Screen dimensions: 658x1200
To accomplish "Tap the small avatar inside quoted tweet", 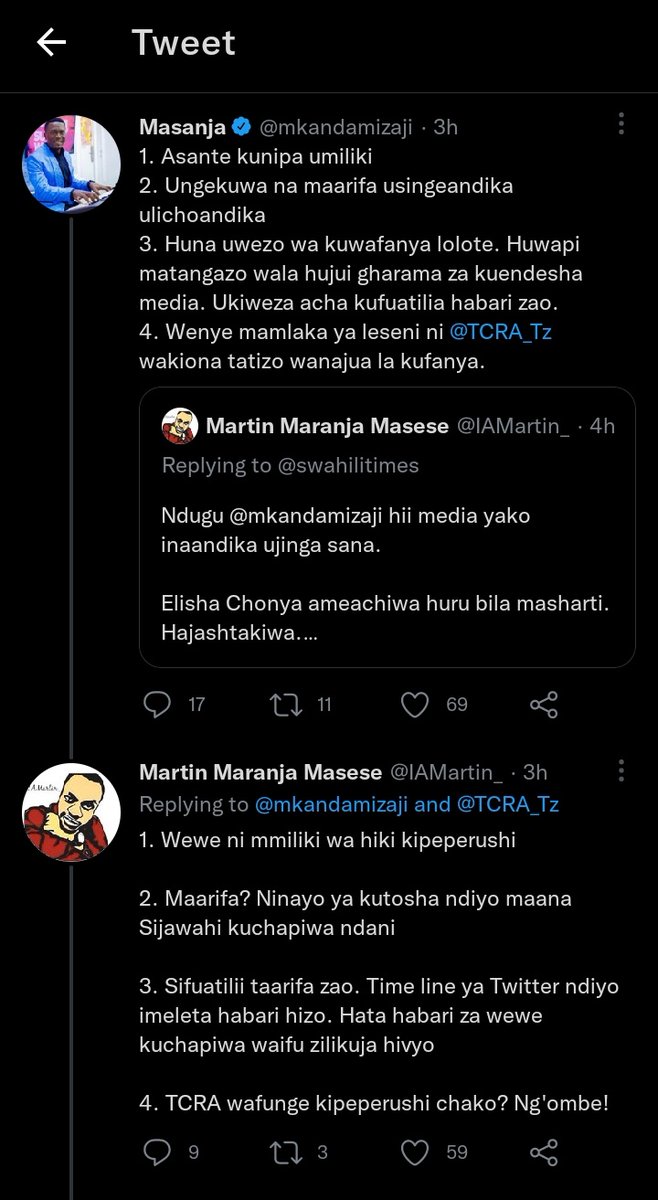I will pos(179,426).
